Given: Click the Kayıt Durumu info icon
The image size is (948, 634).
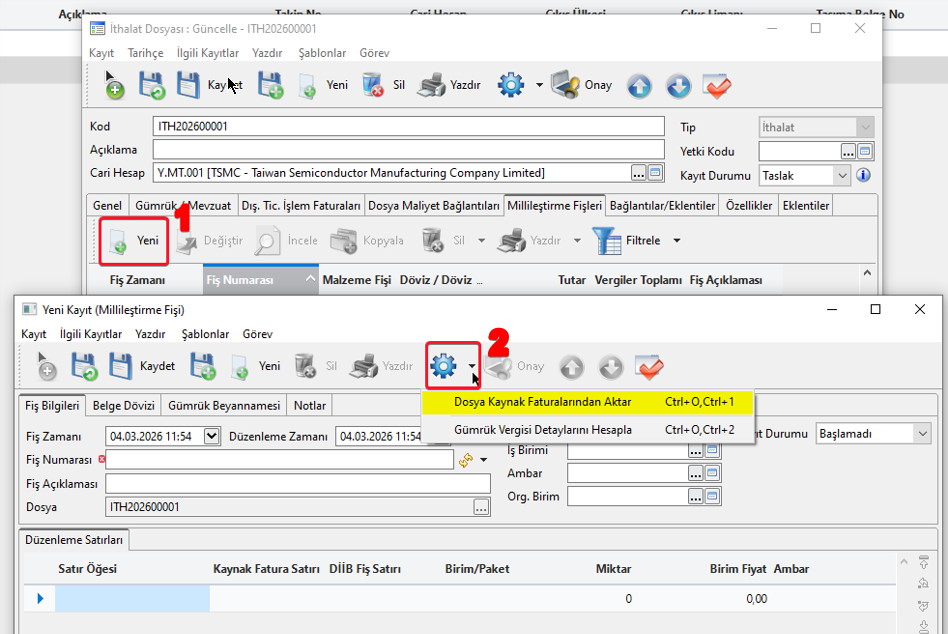Looking at the screenshot, I should 863,175.
